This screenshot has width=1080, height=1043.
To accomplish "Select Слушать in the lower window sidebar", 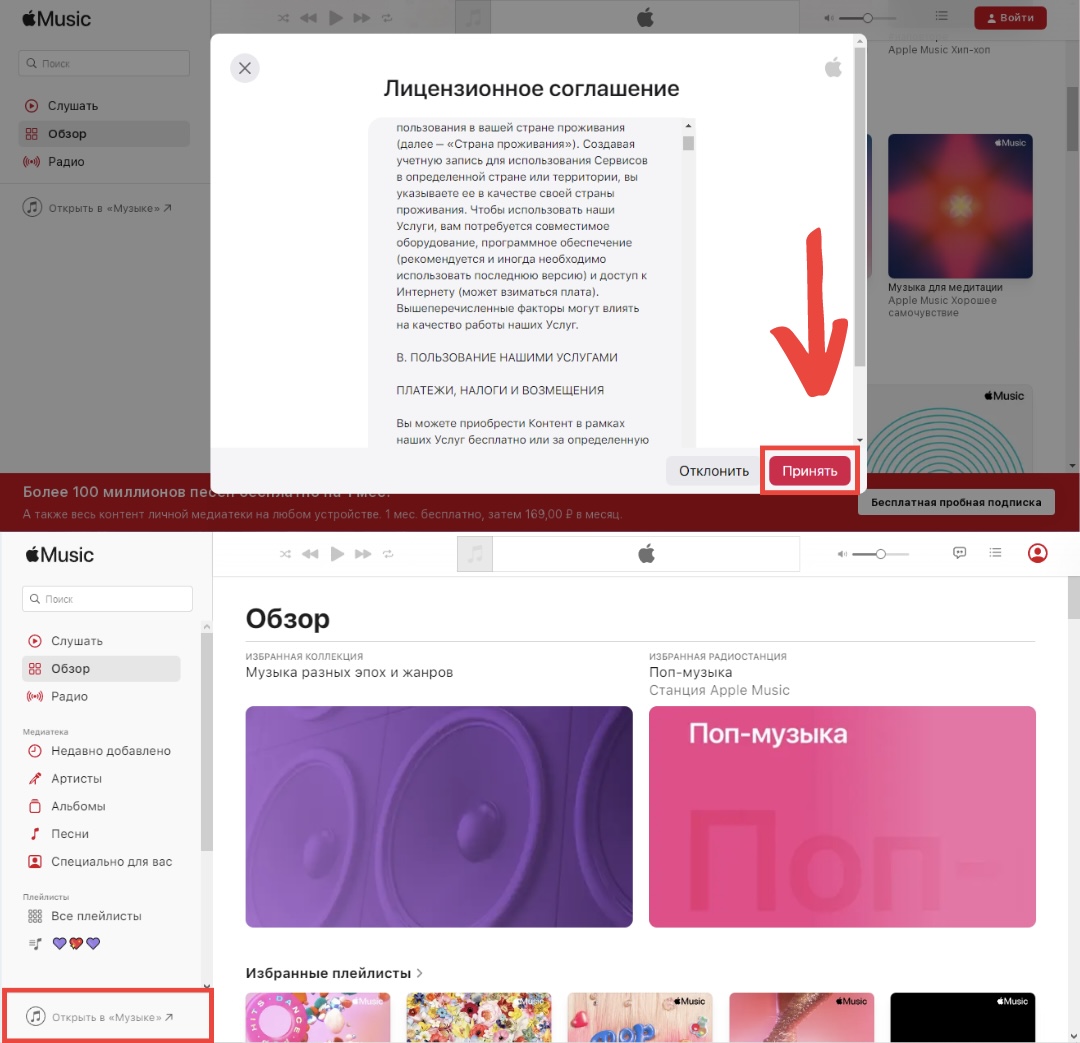I will [101, 641].
